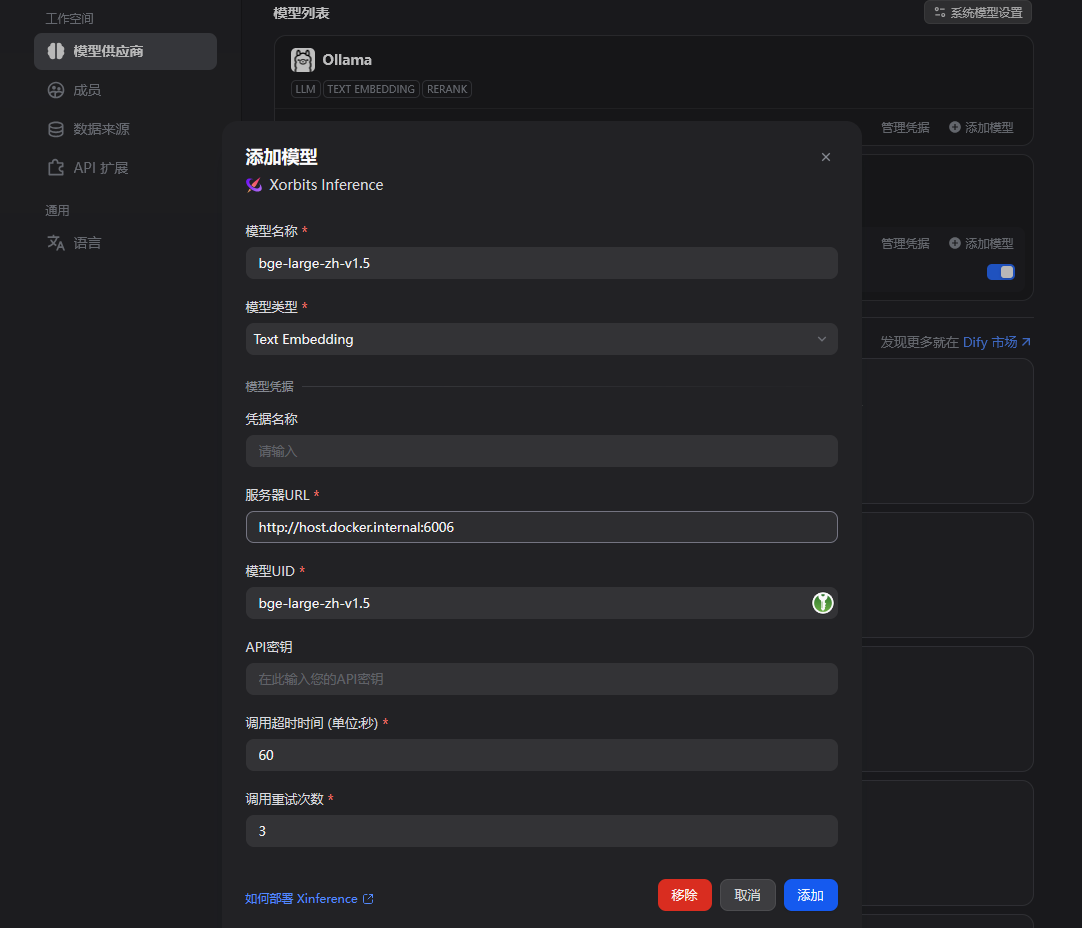
Task: Click the 取消 button
Action: point(747,895)
